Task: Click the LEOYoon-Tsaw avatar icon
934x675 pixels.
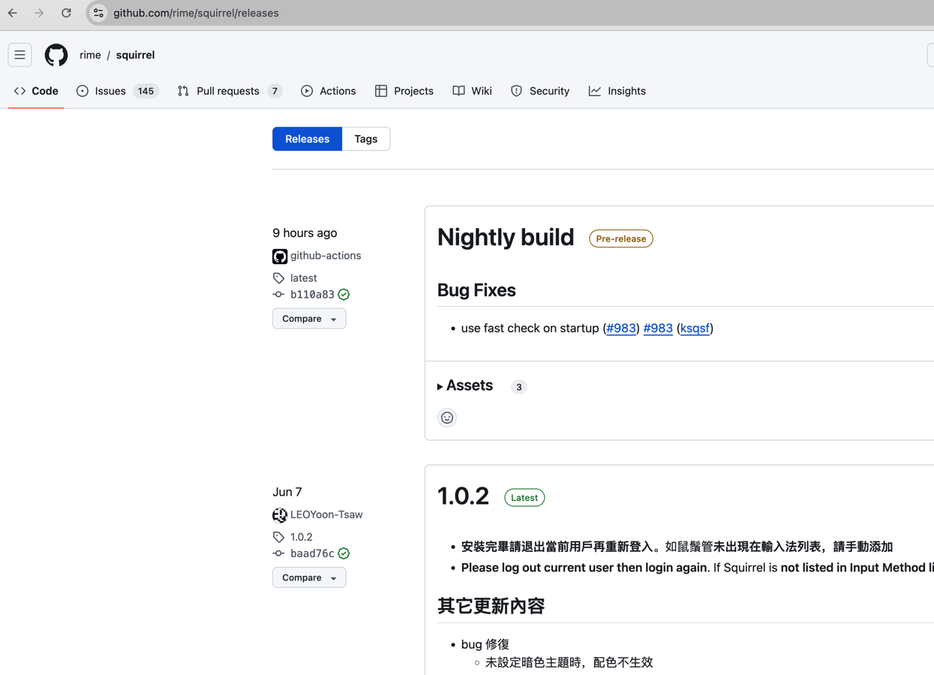Action: [279, 515]
